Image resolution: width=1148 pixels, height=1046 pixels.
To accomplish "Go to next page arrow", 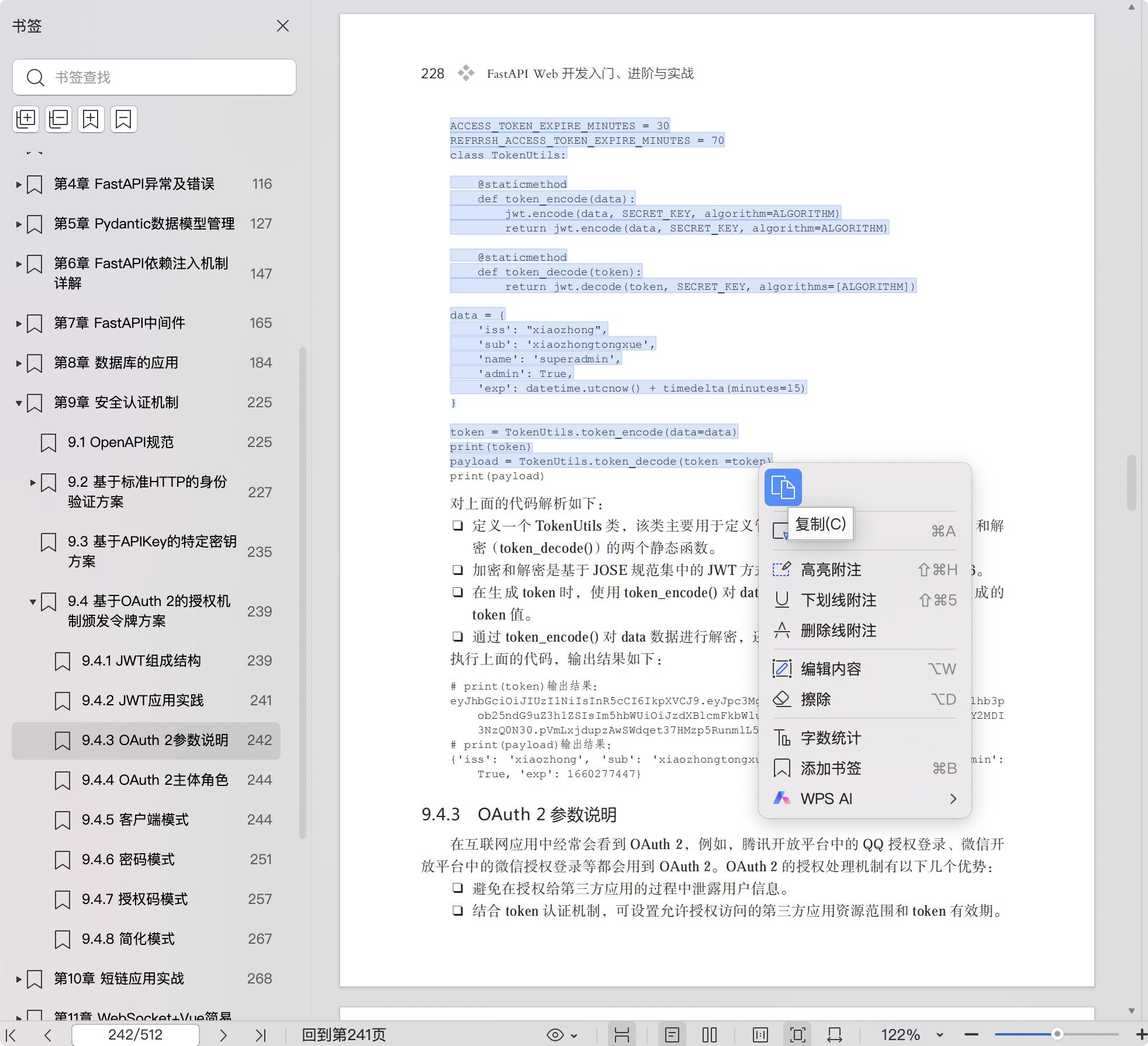I will pyautogui.click(x=223, y=1035).
